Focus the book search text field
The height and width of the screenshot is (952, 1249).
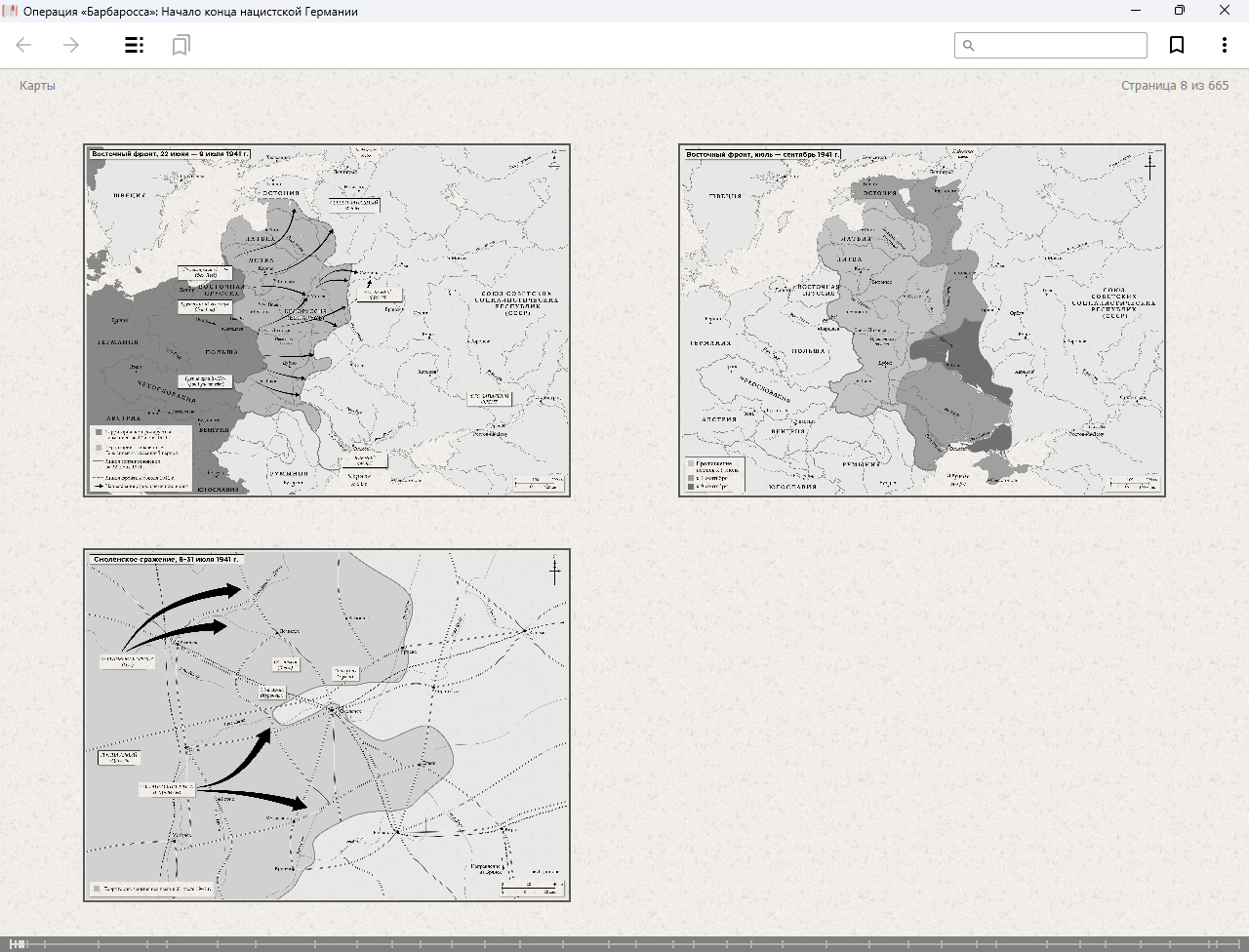point(1059,46)
